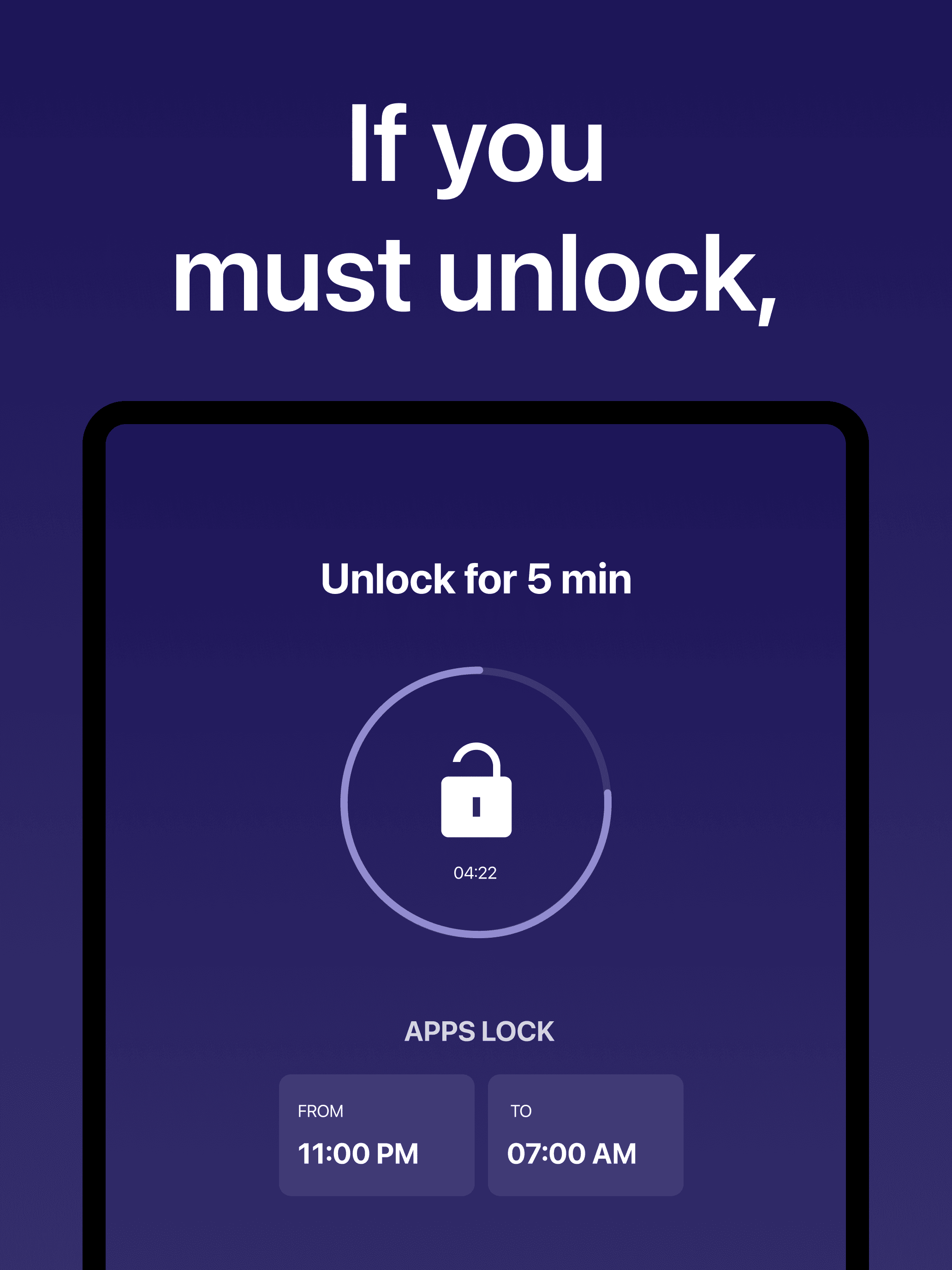Open the FROM time card
Viewport: 952px width, 1270px height.
(x=376, y=1135)
